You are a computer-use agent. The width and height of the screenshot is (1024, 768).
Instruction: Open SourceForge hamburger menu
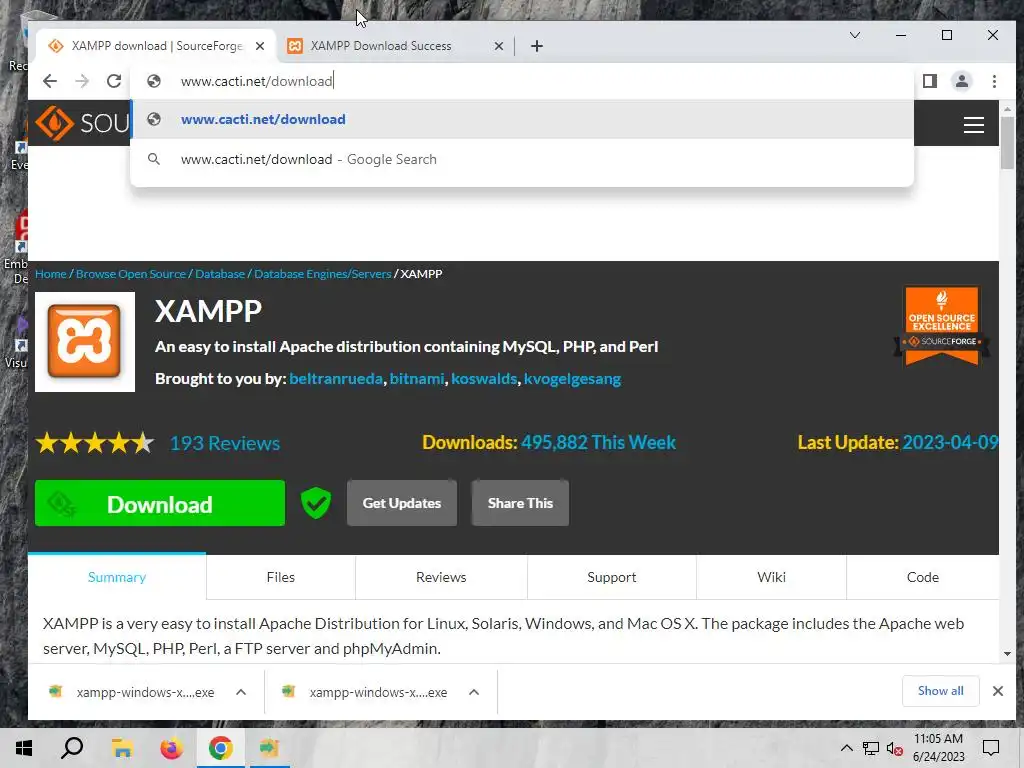click(974, 124)
